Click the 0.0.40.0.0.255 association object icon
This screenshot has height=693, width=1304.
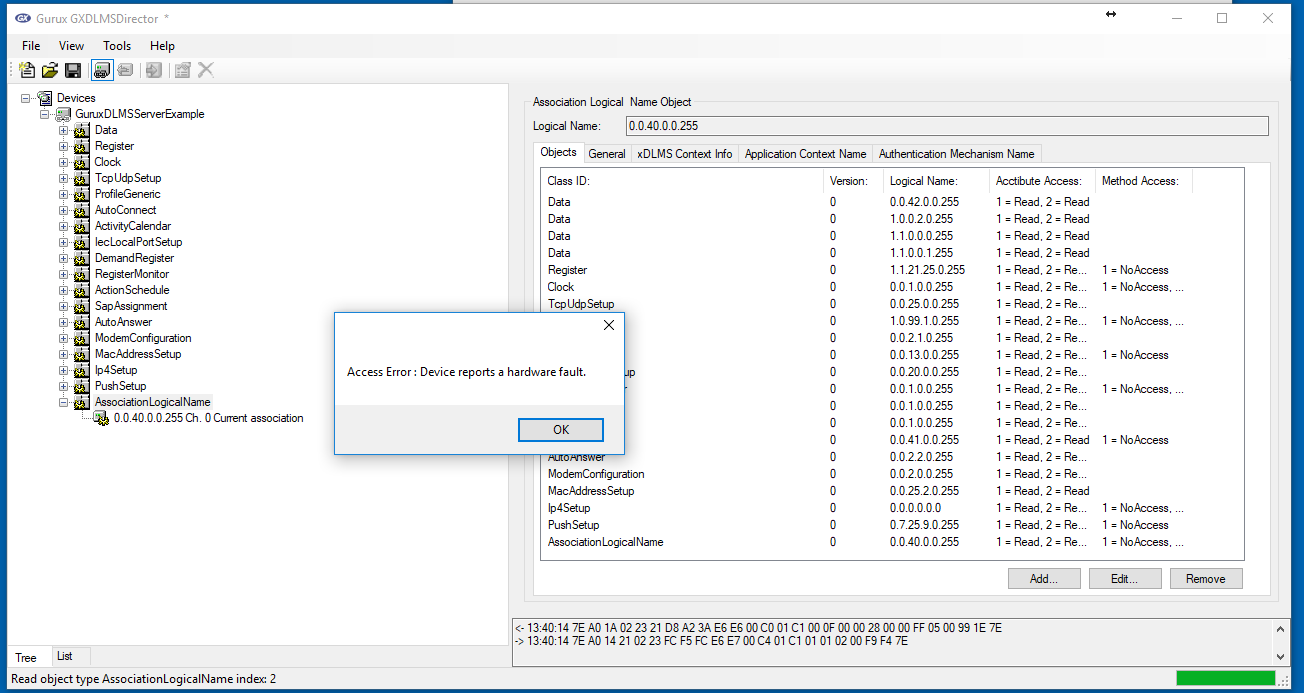tap(101, 418)
